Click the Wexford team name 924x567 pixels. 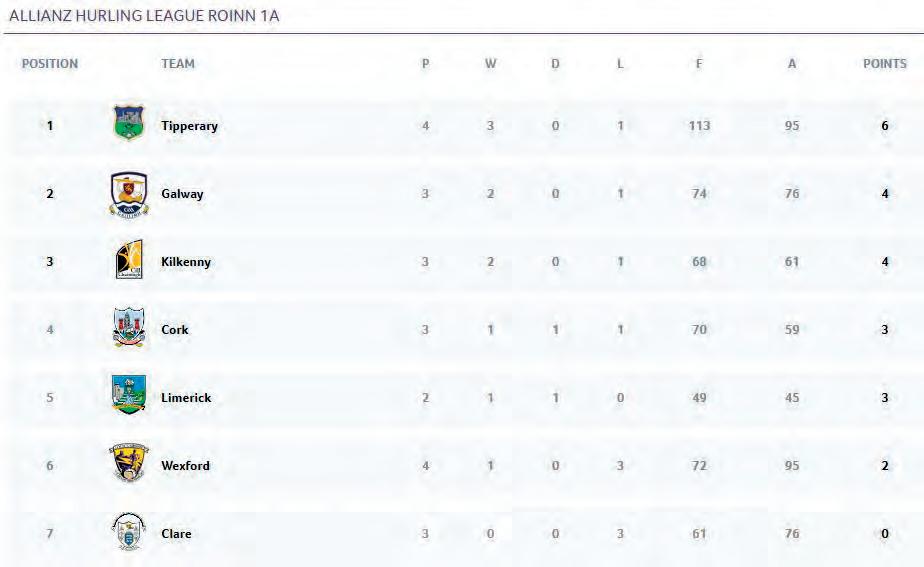click(185, 466)
